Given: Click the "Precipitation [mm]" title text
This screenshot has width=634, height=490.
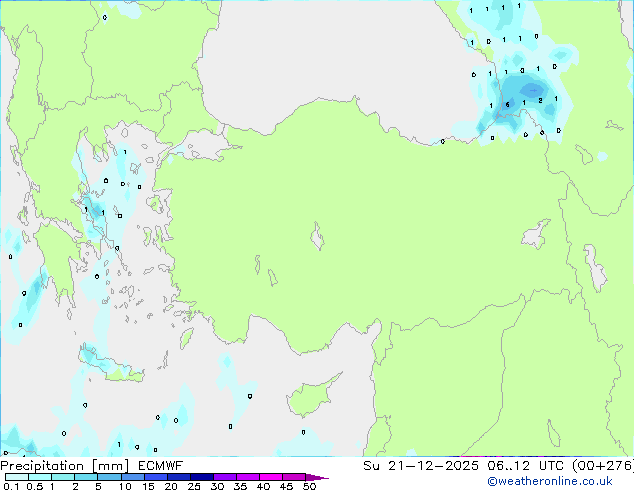Looking at the screenshot, I should (65, 466).
